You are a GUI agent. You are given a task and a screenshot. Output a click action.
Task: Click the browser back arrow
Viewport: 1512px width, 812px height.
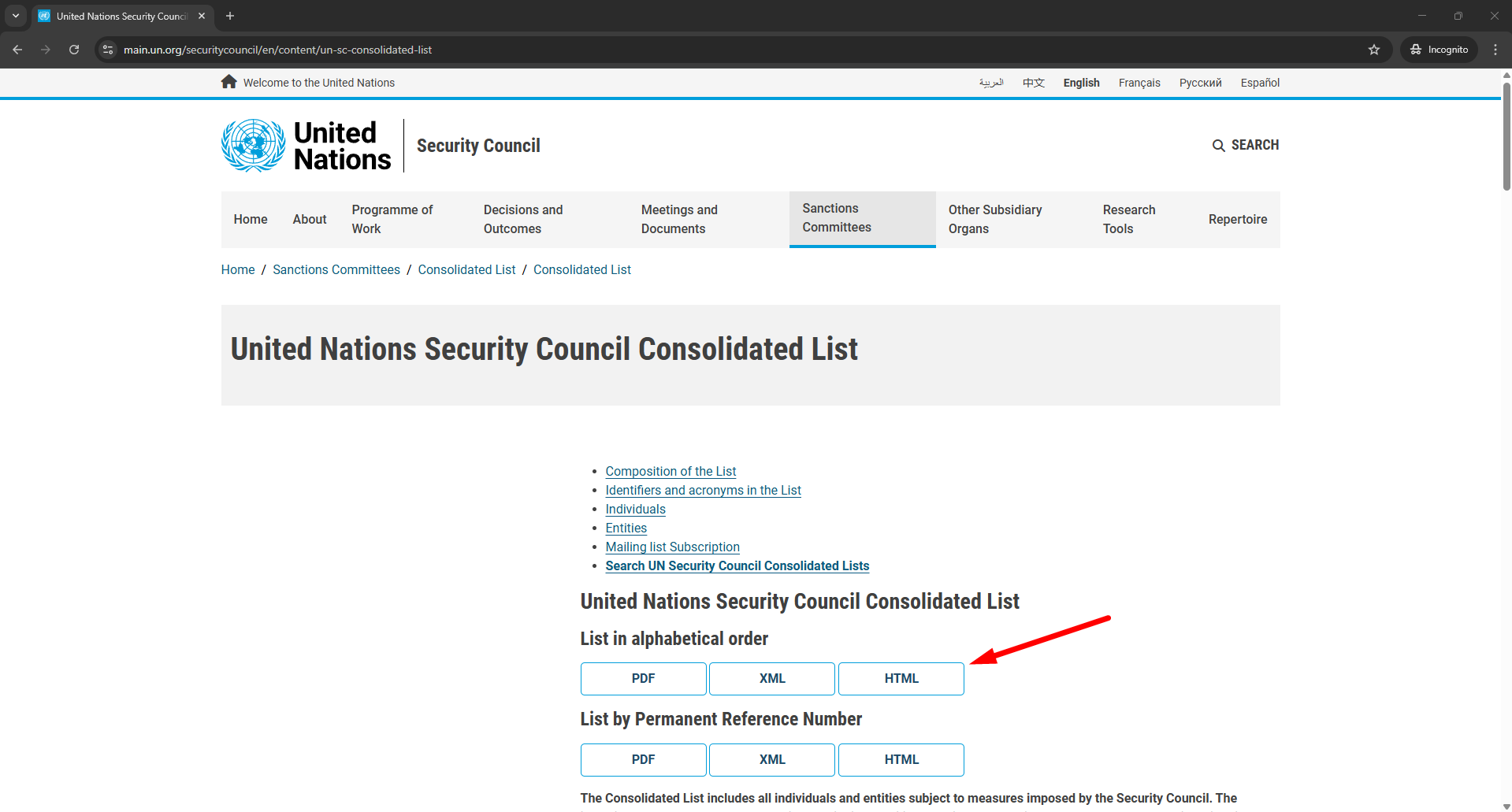pyautogui.click(x=17, y=50)
